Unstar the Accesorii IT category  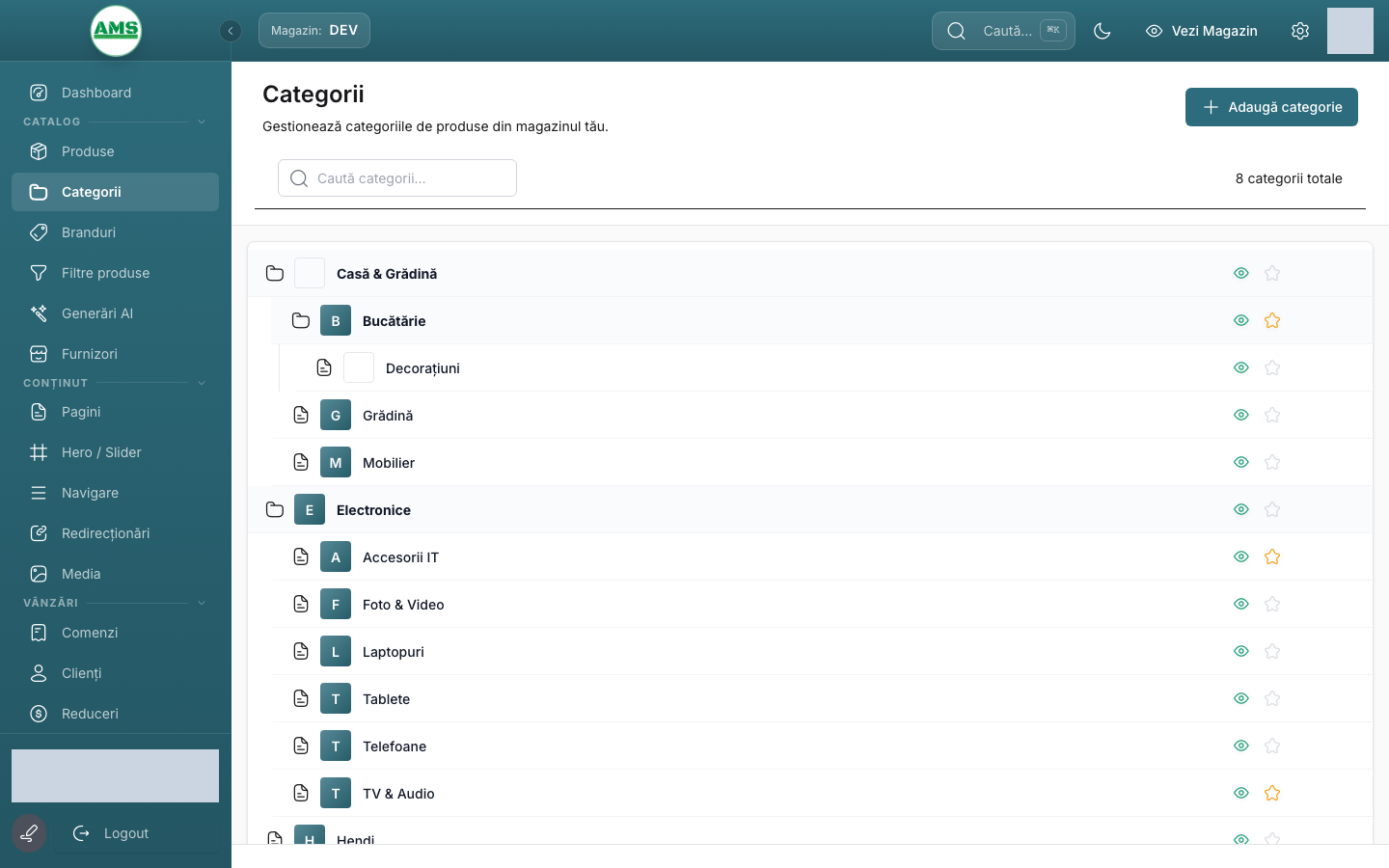tap(1272, 557)
